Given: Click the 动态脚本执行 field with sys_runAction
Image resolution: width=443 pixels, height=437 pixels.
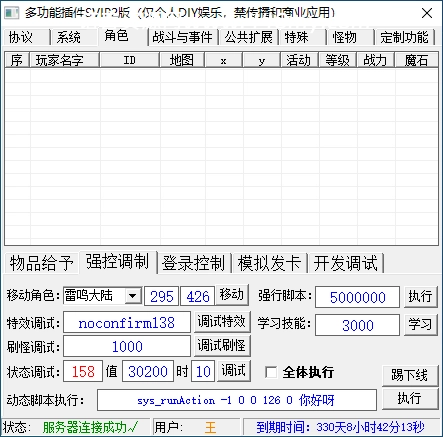Looking at the screenshot, I should point(237,400).
